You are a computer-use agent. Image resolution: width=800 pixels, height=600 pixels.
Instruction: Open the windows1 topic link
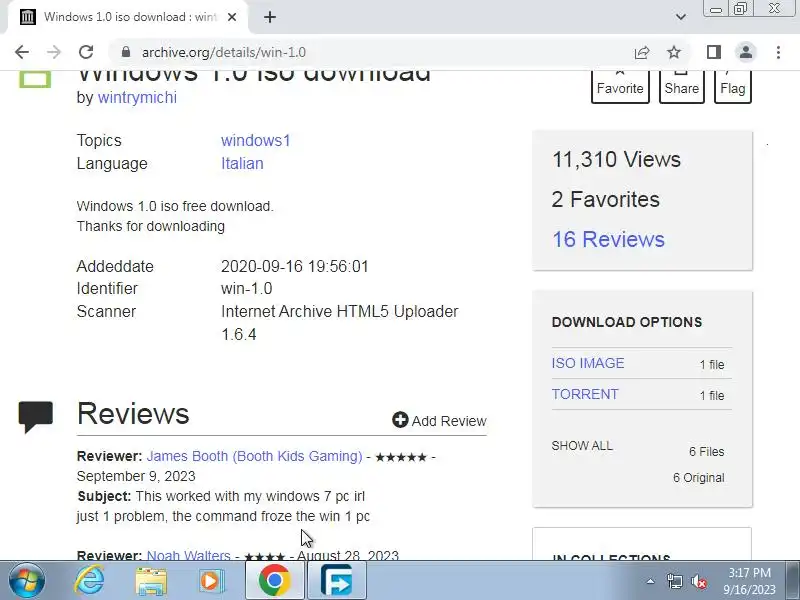(x=256, y=140)
